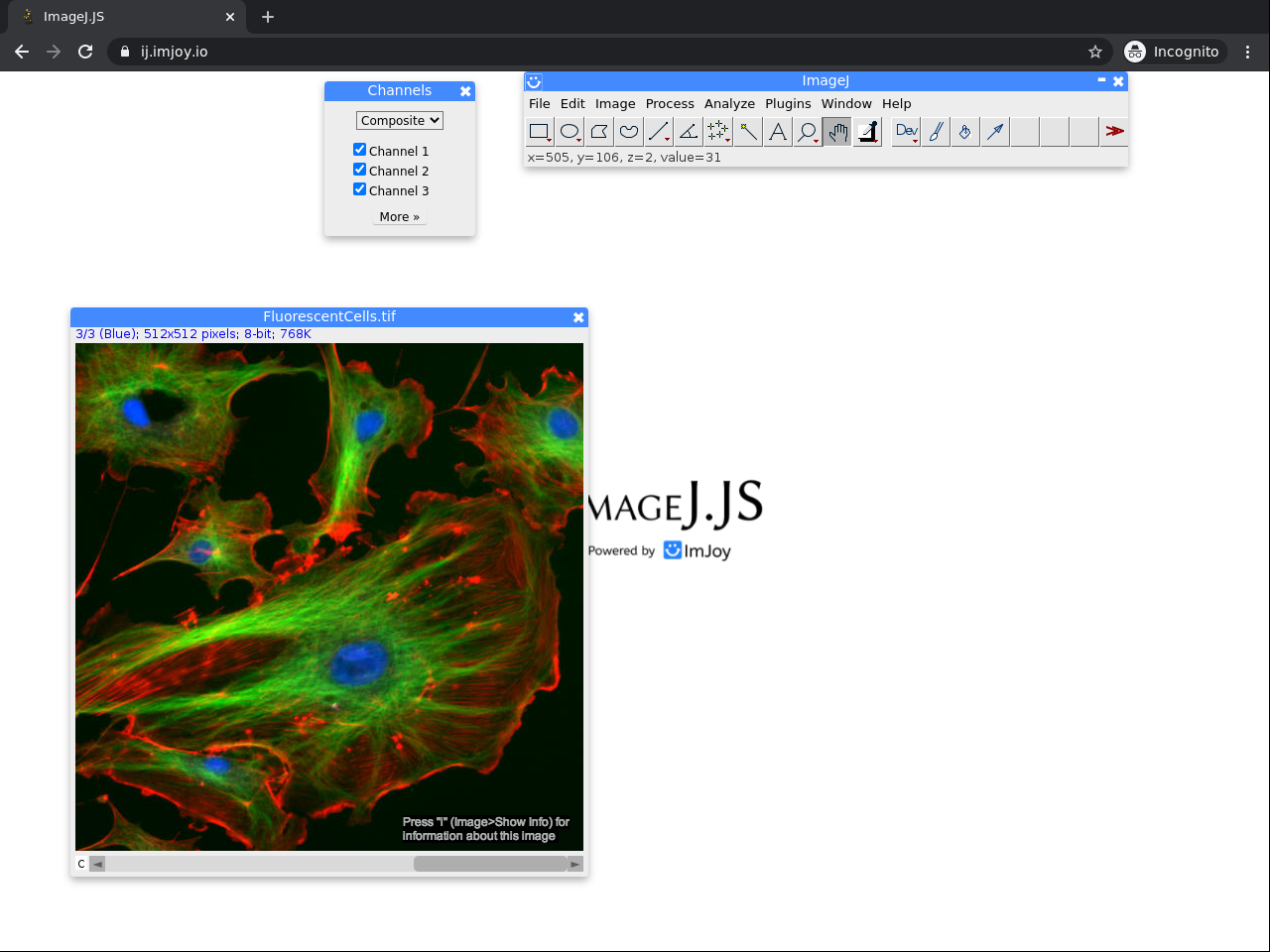Screen dimensions: 1270x952
Task: Expand the More » options
Action: click(x=399, y=216)
